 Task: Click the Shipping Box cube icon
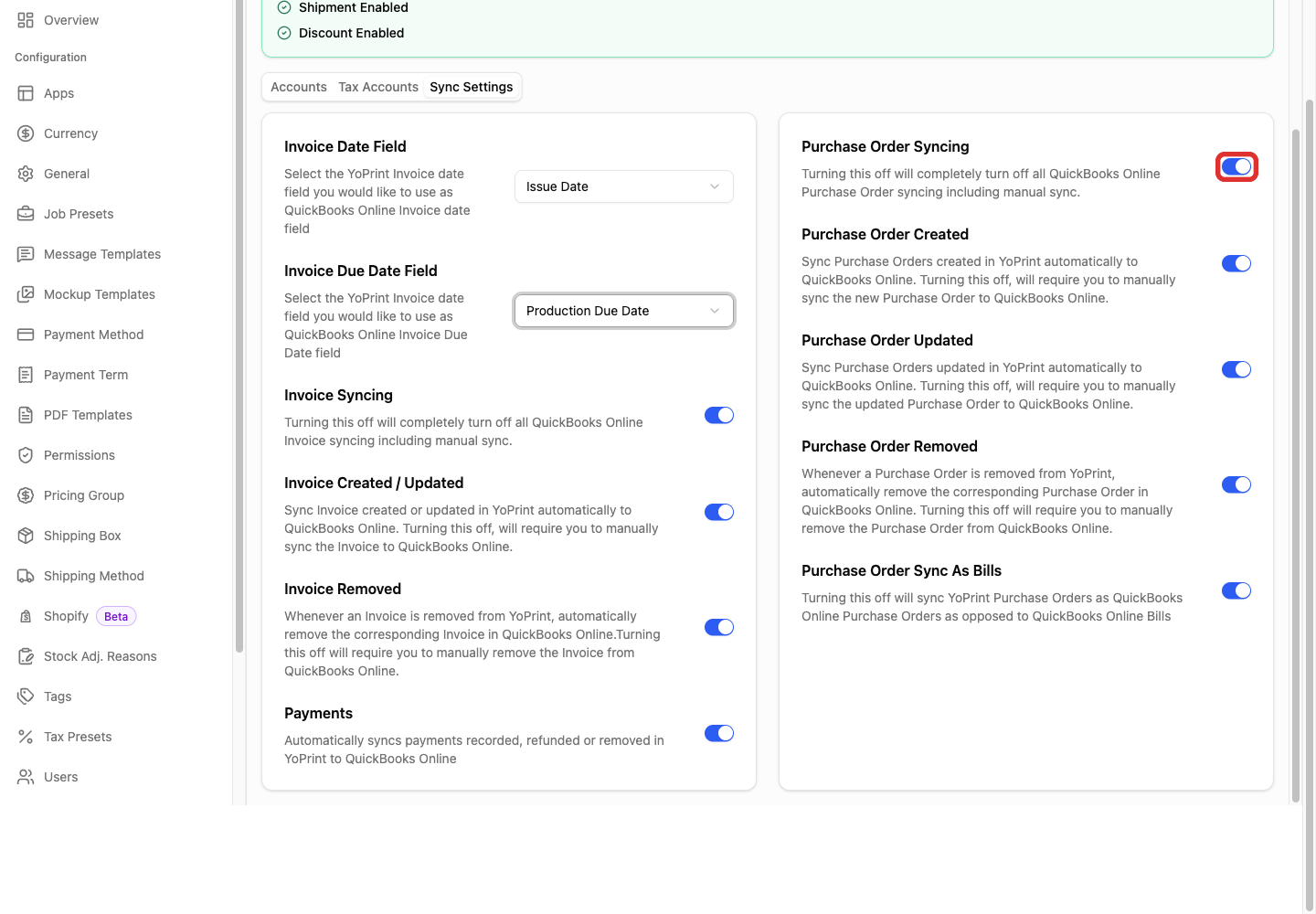pos(26,536)
